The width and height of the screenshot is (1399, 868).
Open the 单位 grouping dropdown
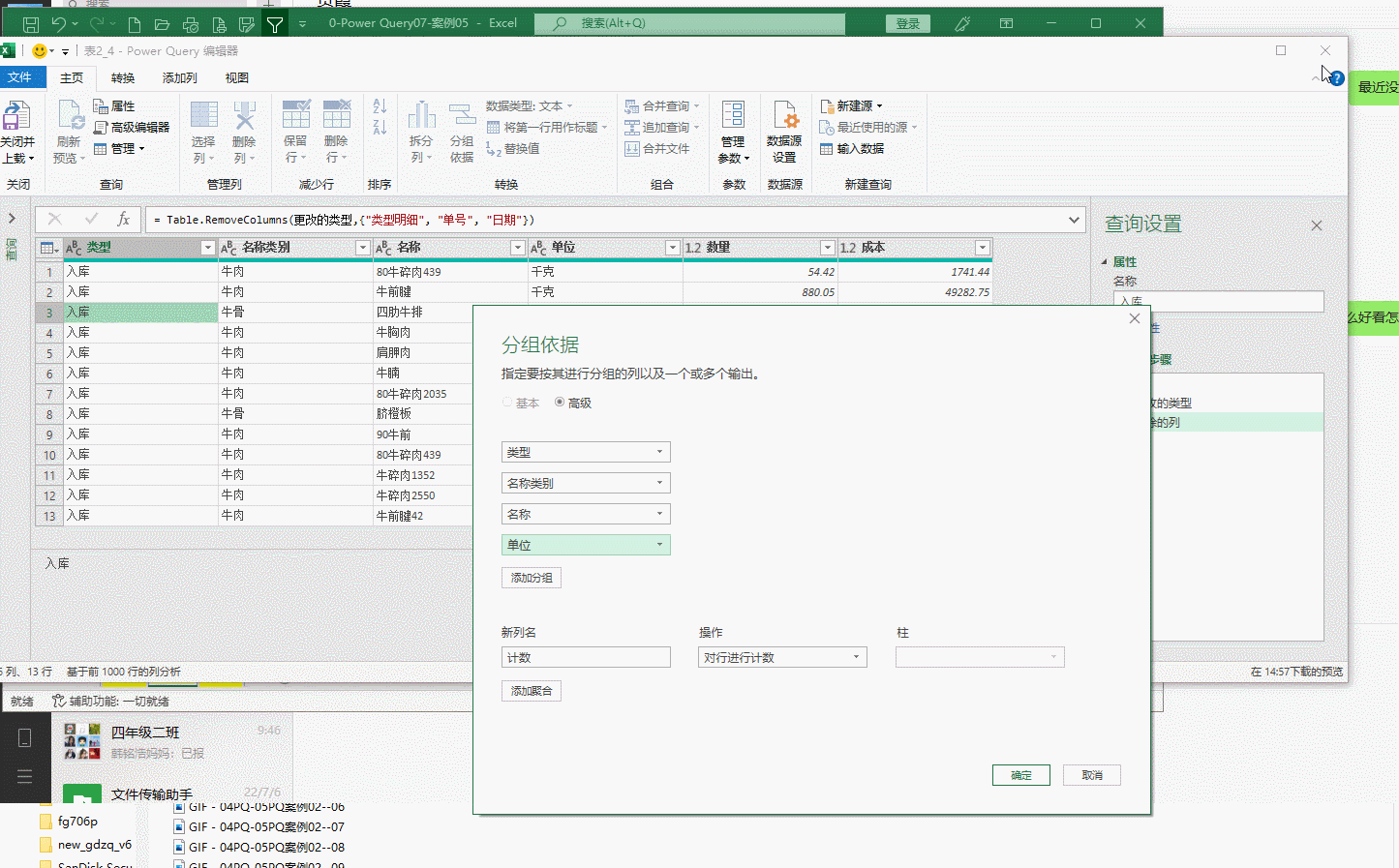(586, 545)
